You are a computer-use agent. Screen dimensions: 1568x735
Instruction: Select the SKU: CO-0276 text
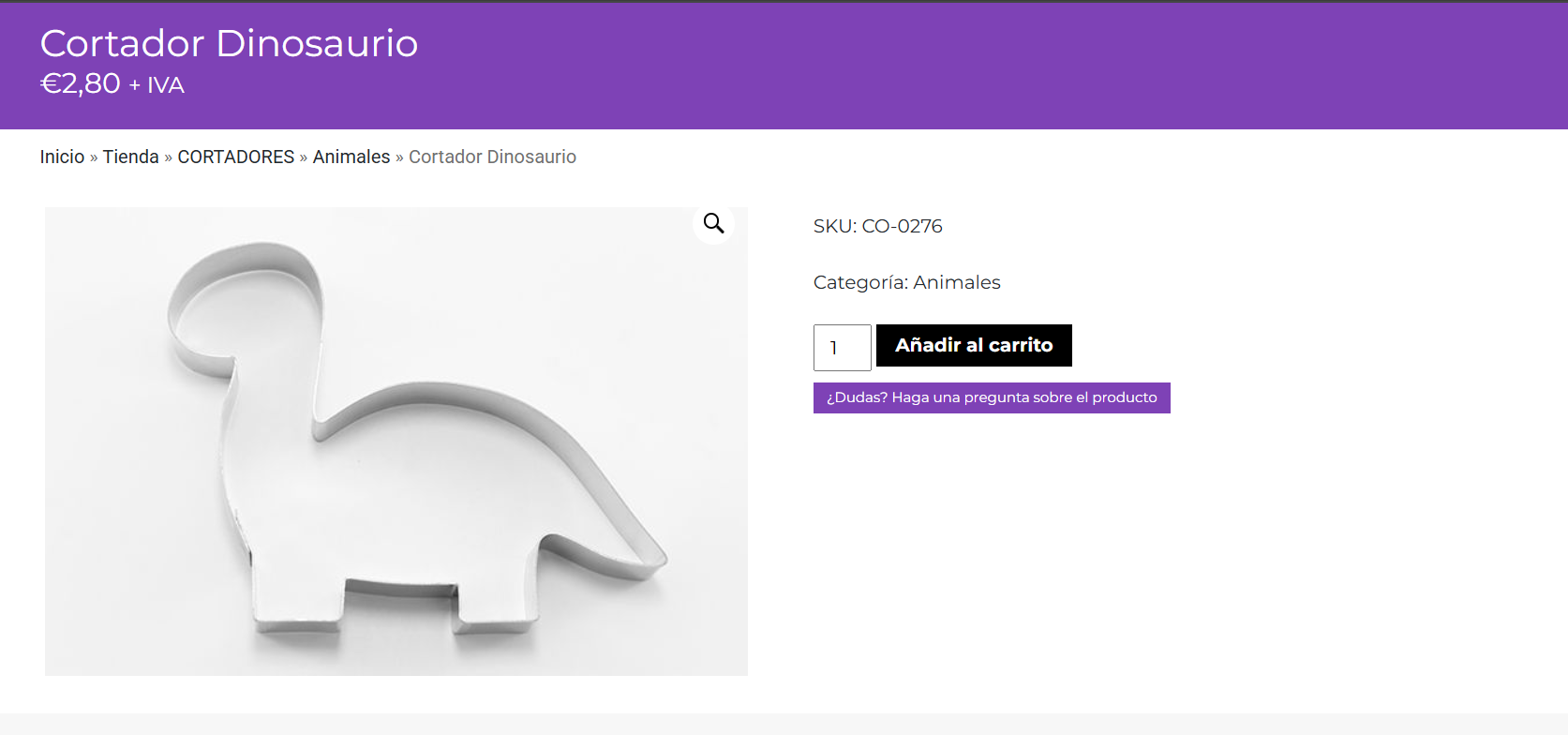(878, 226)
